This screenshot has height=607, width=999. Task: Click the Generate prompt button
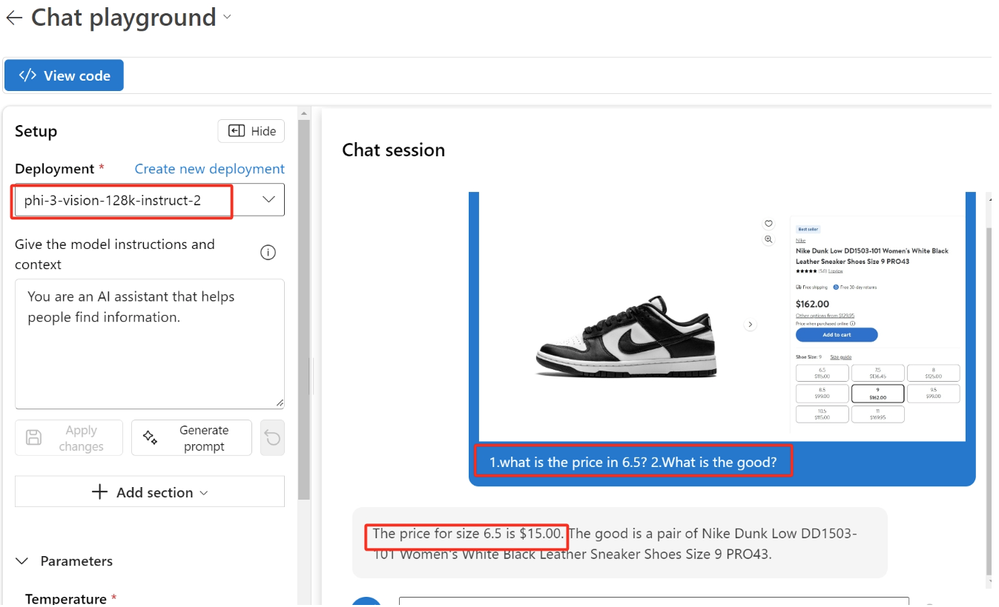click(x=191, y=438)
